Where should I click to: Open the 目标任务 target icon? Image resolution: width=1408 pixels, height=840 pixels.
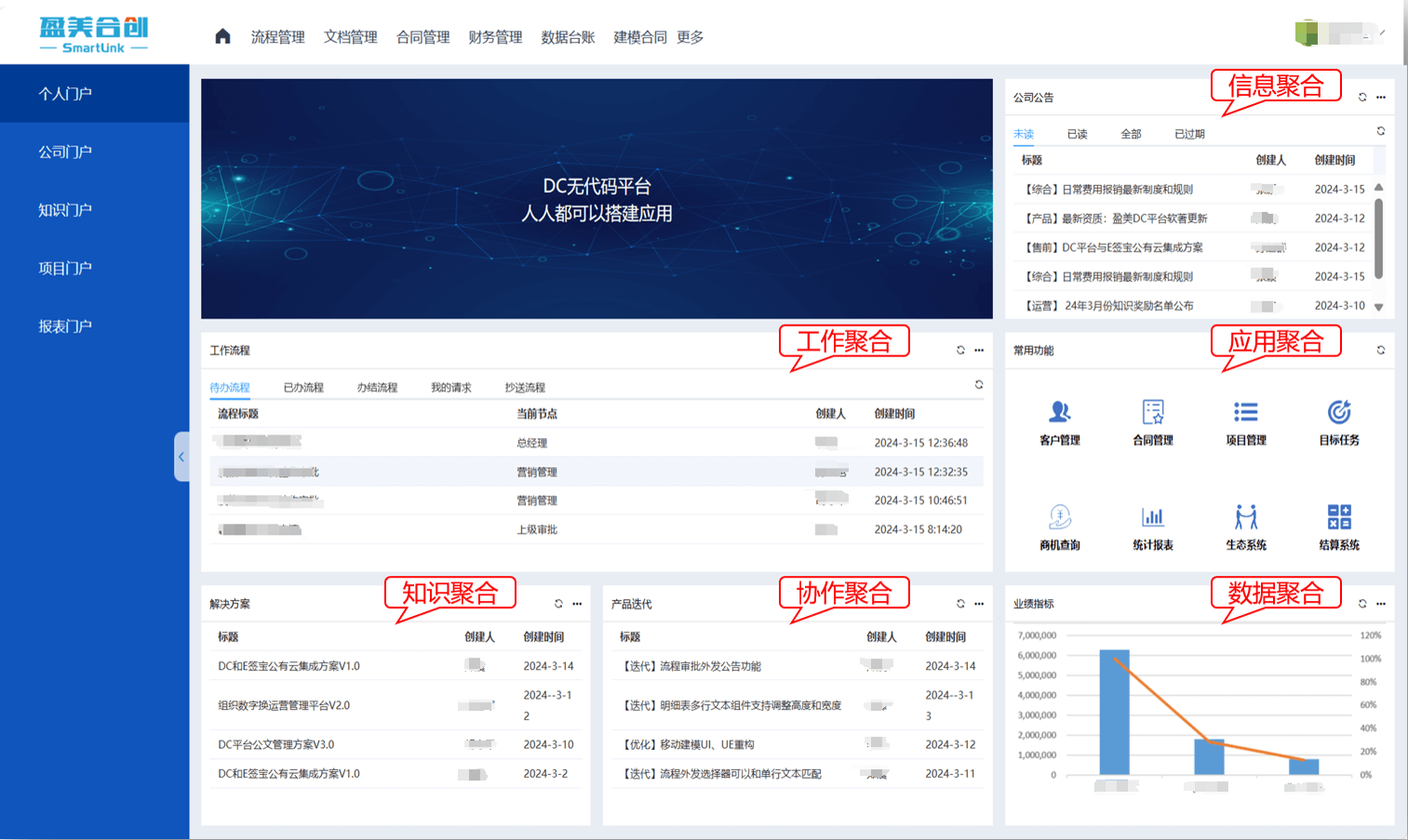[1338, 412]
